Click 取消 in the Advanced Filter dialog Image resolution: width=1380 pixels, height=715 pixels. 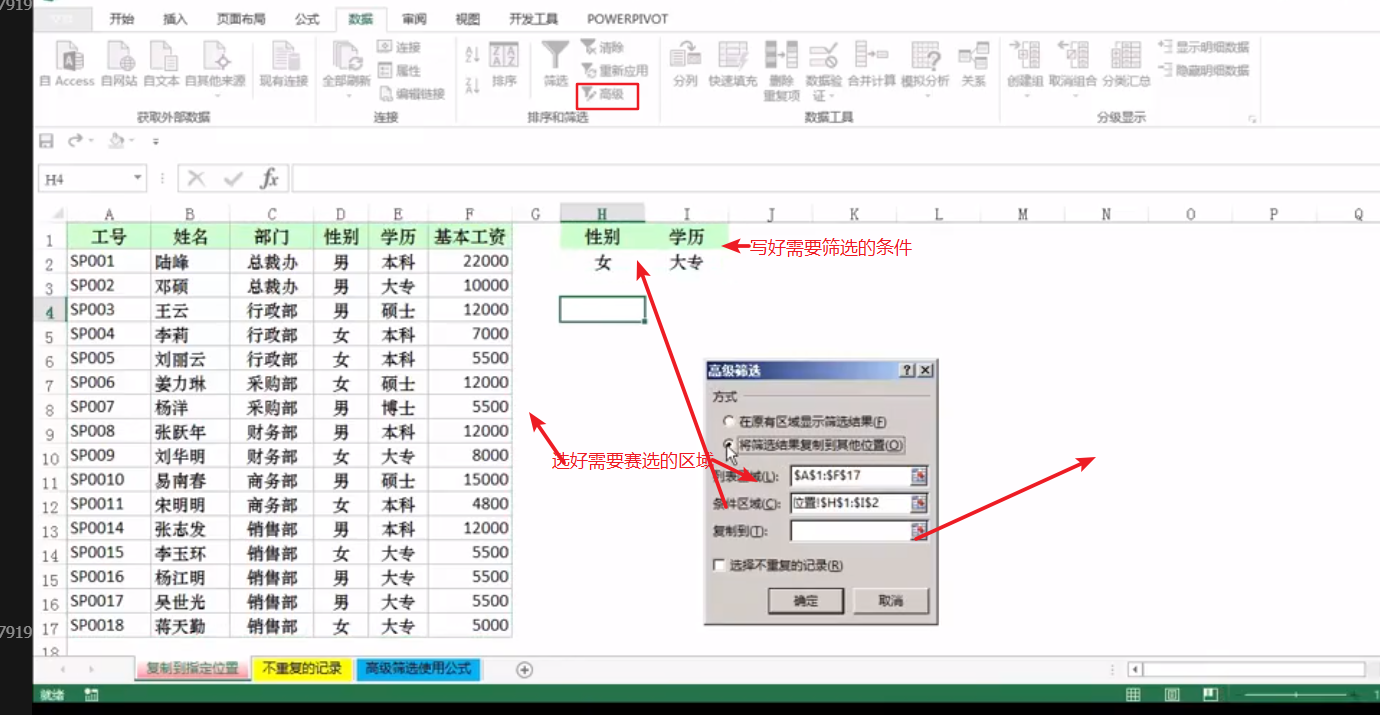(891, 601)
